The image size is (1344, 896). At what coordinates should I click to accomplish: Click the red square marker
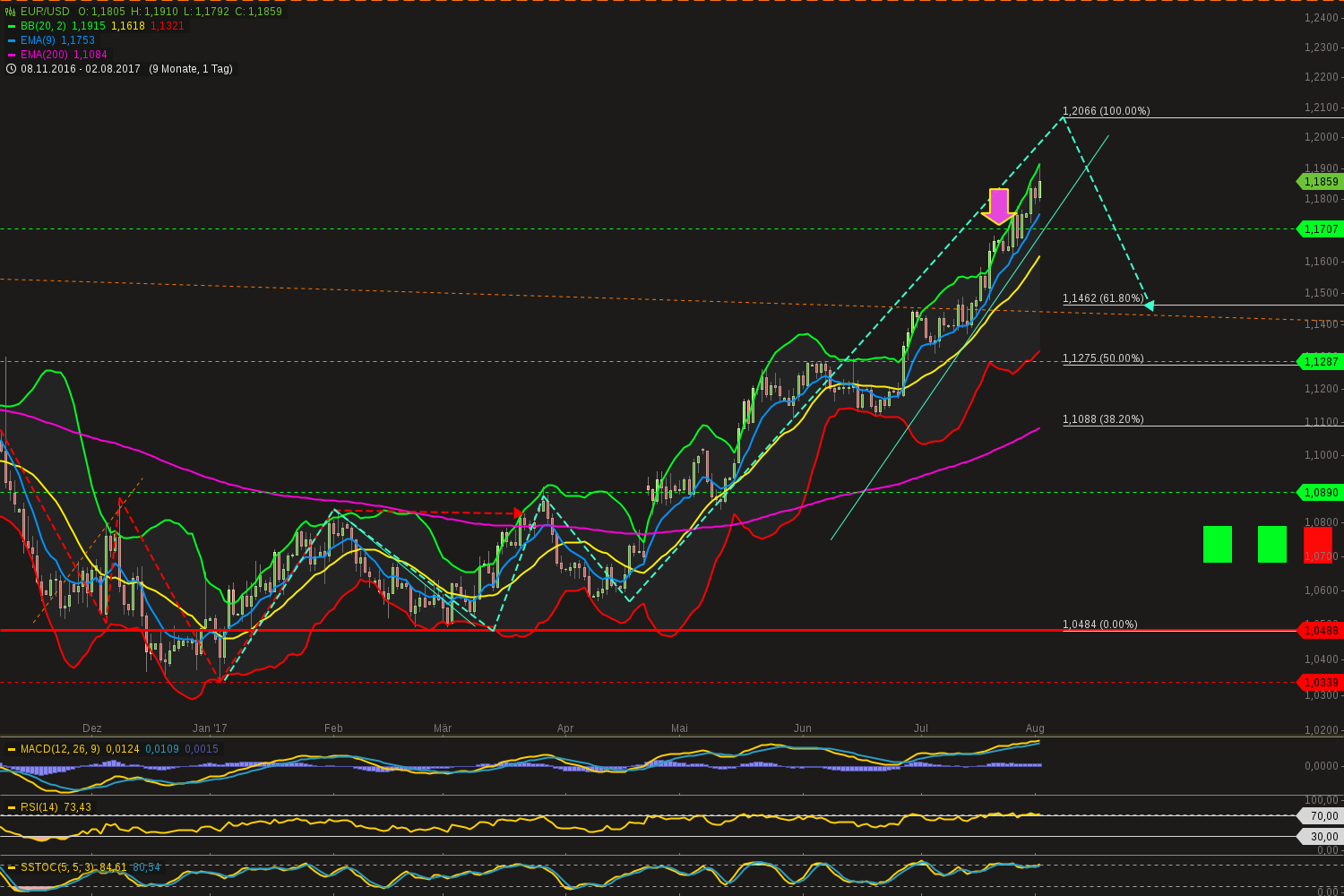1318,545
